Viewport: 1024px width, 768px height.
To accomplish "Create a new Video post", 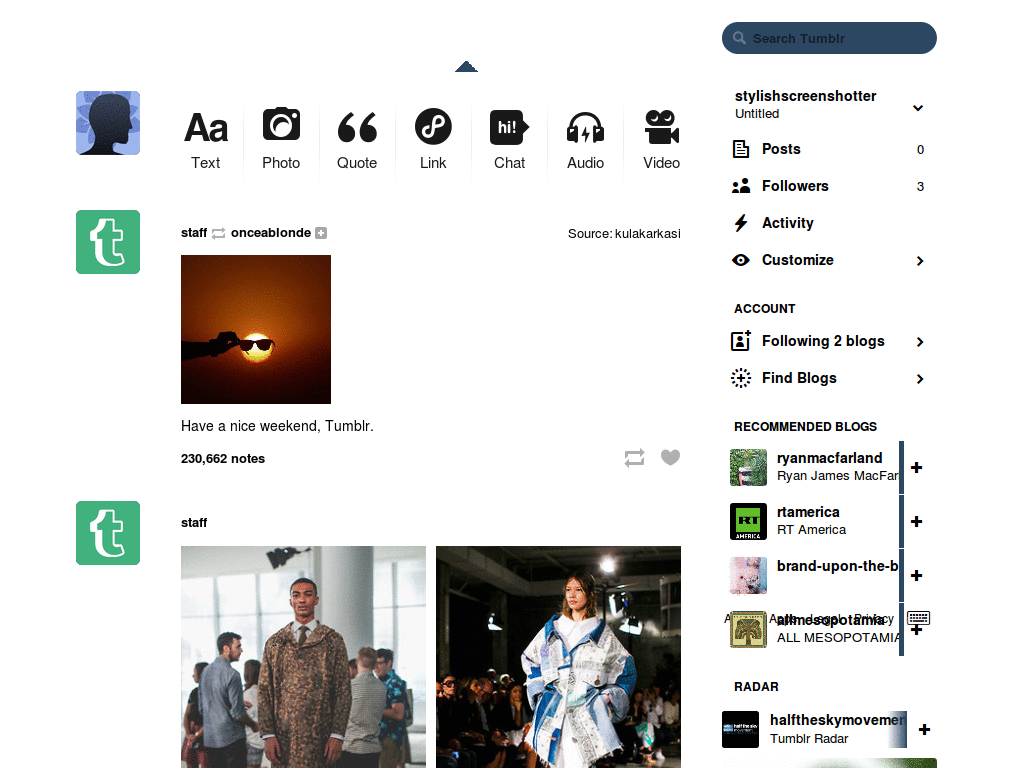I will click(662, 140).
